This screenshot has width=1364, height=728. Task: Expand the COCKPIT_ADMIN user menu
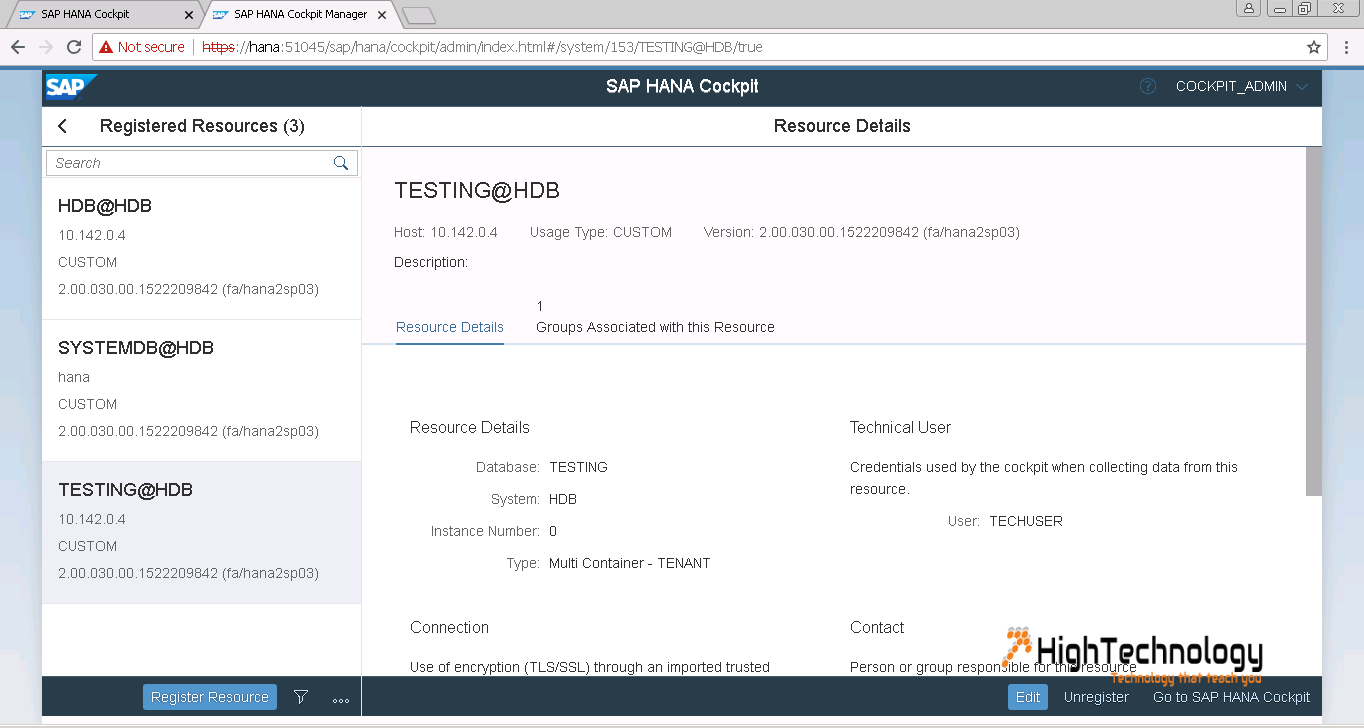[1242, 86]
